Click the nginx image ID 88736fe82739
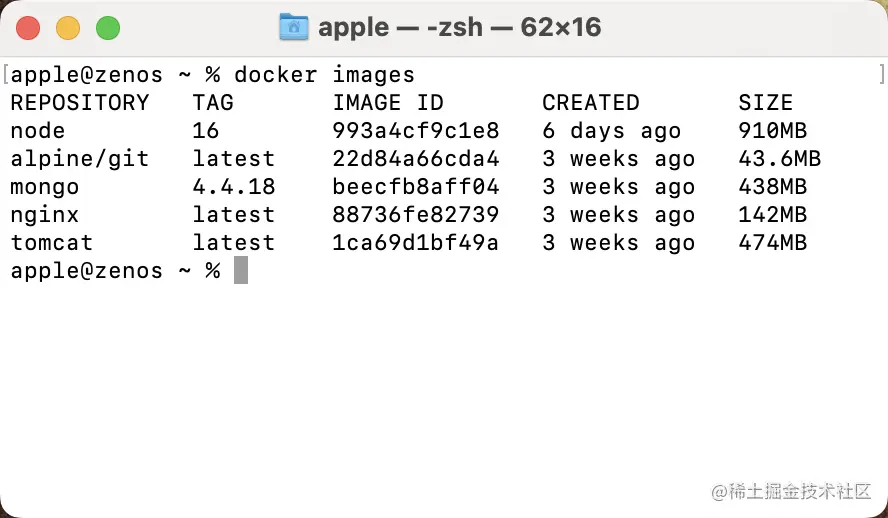 click(x=416, y=215)
